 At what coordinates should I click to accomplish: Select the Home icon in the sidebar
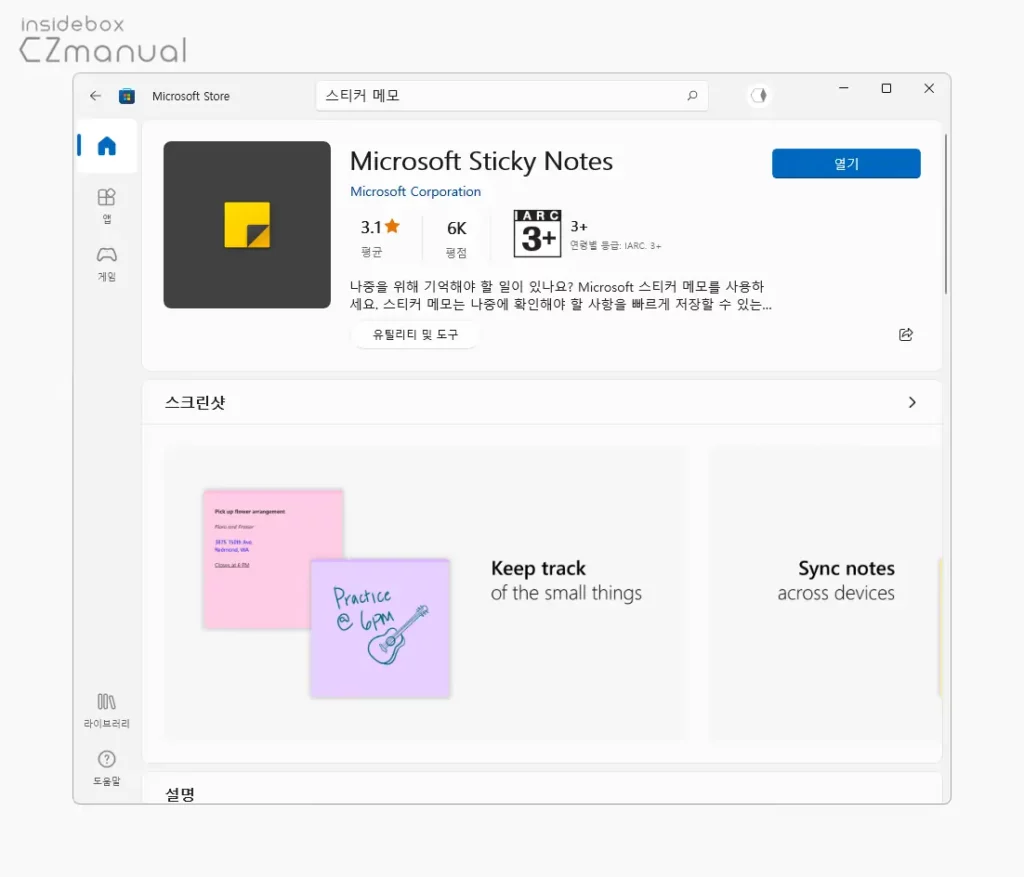106,145
